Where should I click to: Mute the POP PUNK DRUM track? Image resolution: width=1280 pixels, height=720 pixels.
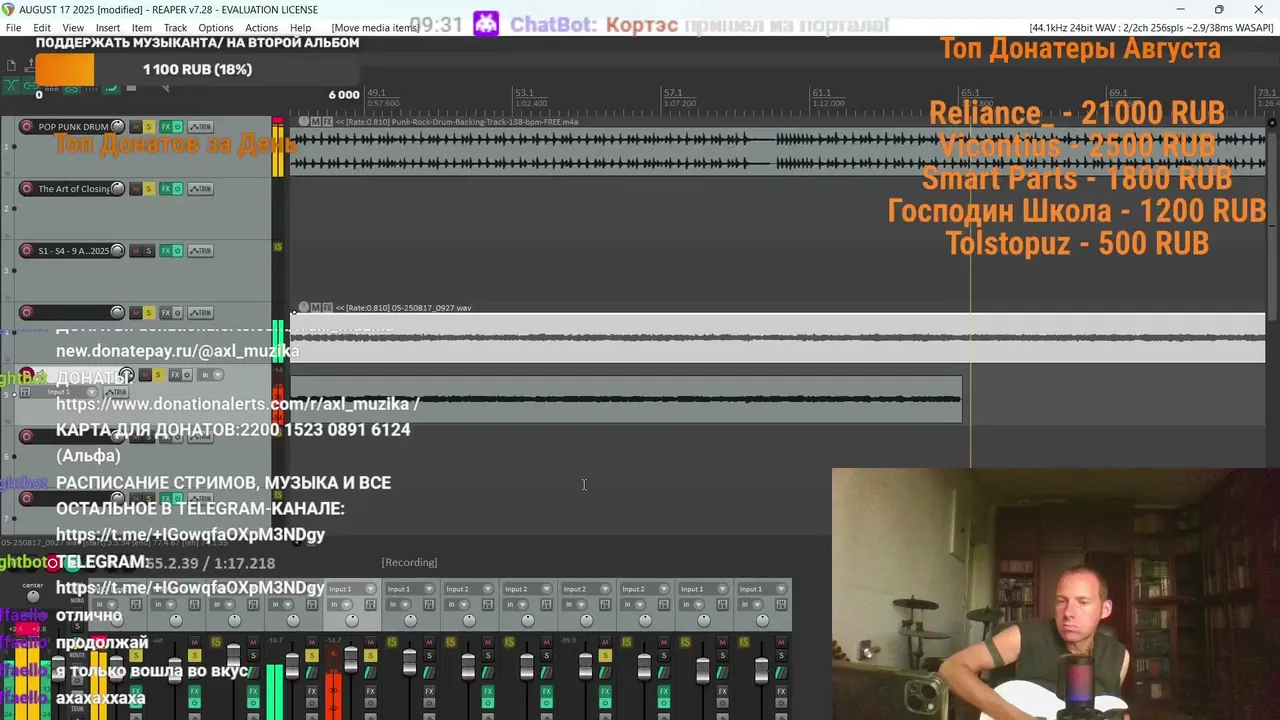[136, 127]
